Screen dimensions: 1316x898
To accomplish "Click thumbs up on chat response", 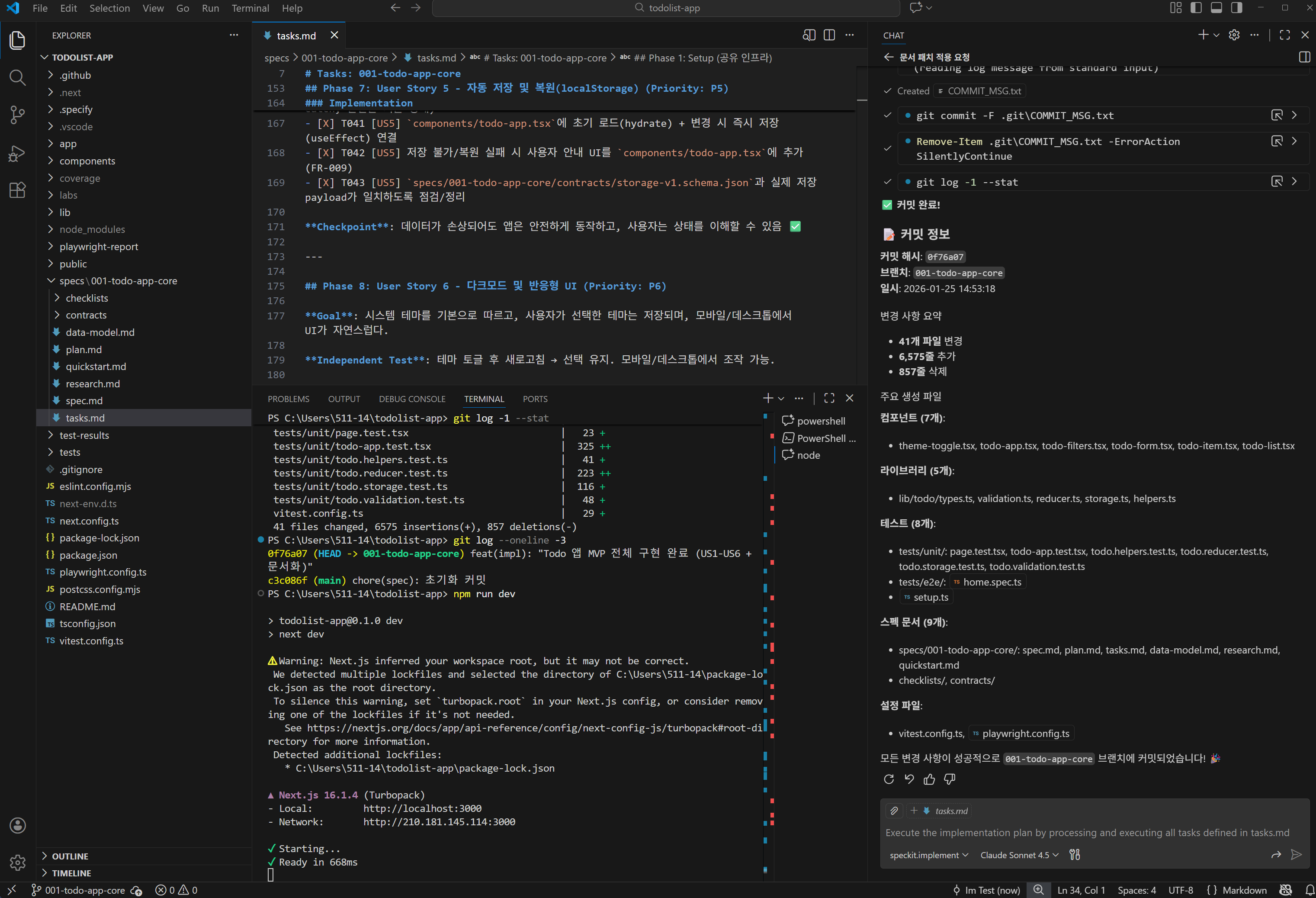I will (x=929, y=779).
